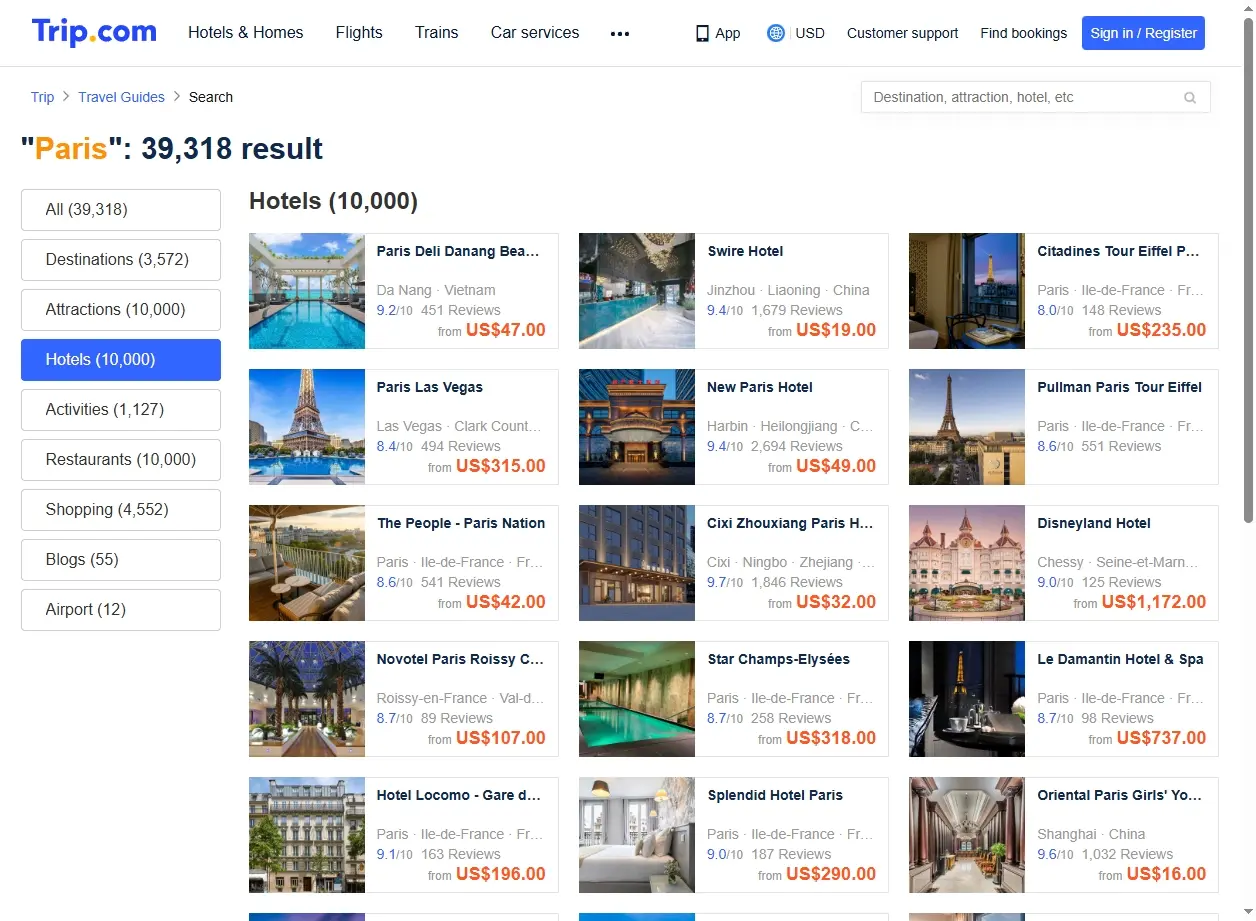Click the Sign in / Register button

coord(1143,33)
